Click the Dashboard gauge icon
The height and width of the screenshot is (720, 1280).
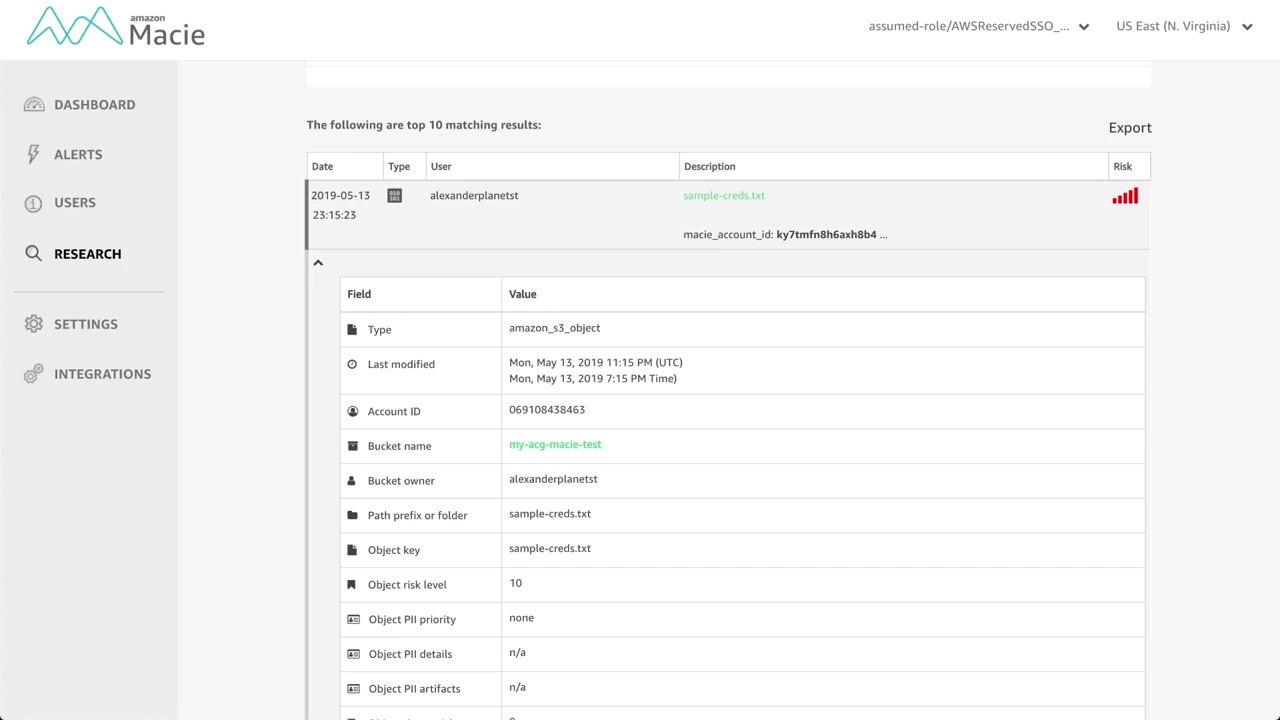pyautogui.click(x=34, y=105)
